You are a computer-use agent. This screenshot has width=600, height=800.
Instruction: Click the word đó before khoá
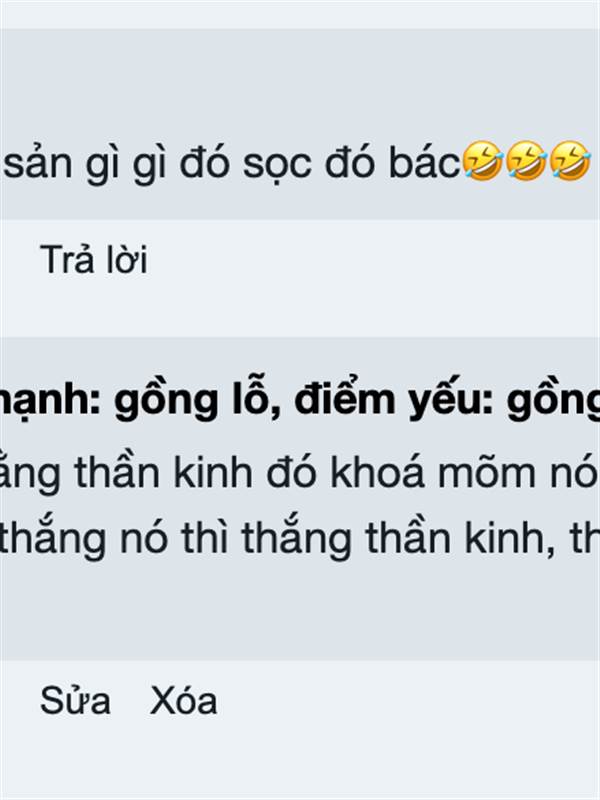point(291,472)
